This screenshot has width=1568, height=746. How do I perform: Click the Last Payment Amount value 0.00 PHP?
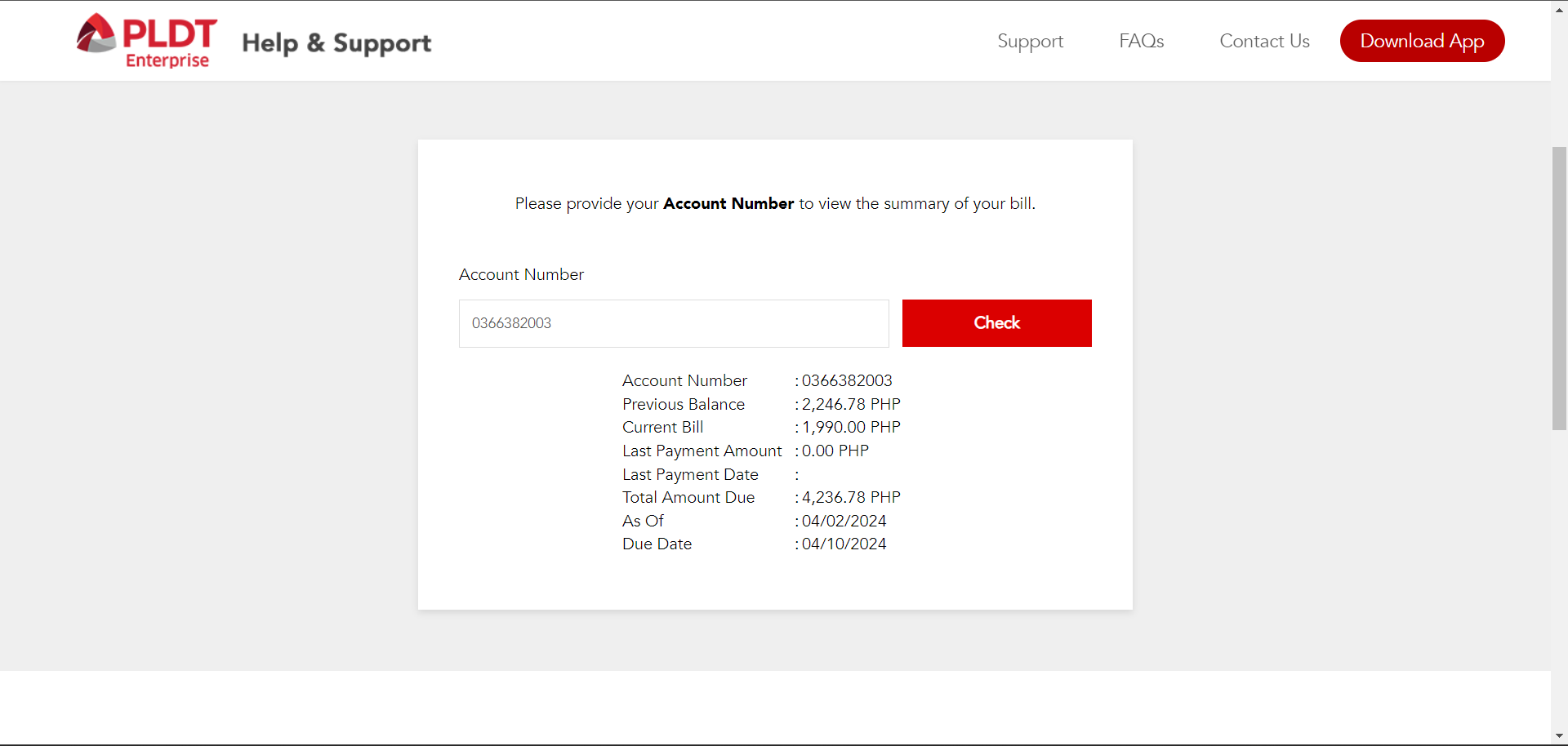coord(835,451)
